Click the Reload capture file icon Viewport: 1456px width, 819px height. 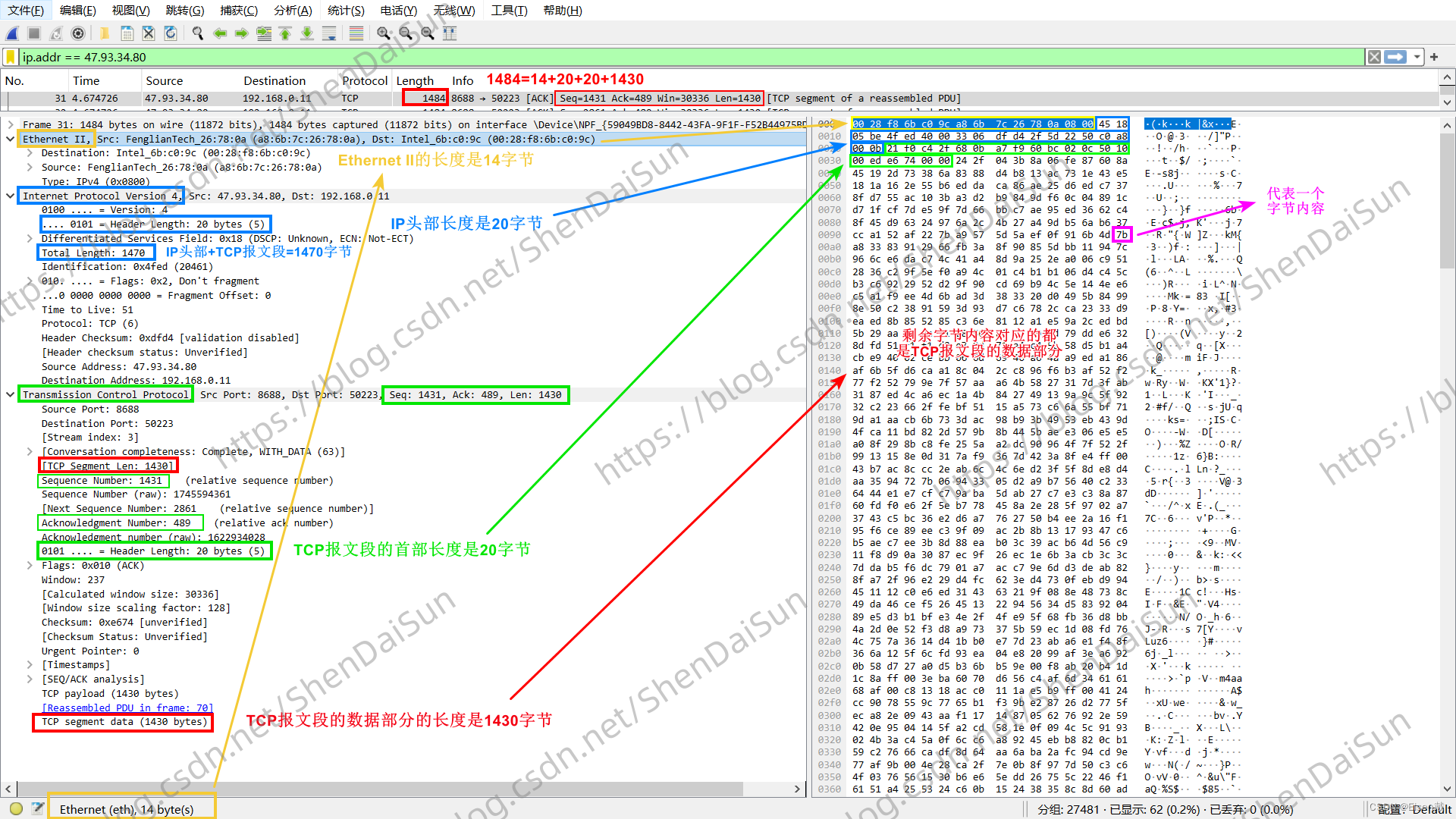[171, 33]
